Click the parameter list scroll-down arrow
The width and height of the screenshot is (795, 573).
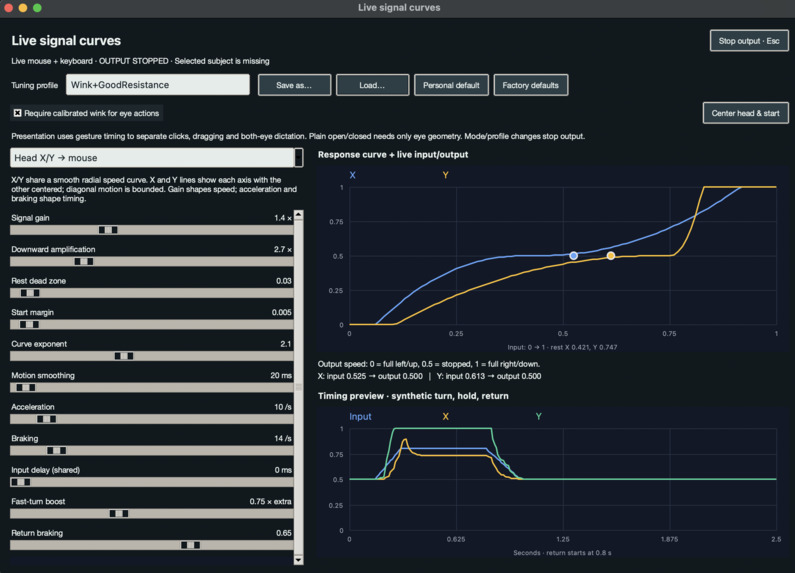[299, 560]
